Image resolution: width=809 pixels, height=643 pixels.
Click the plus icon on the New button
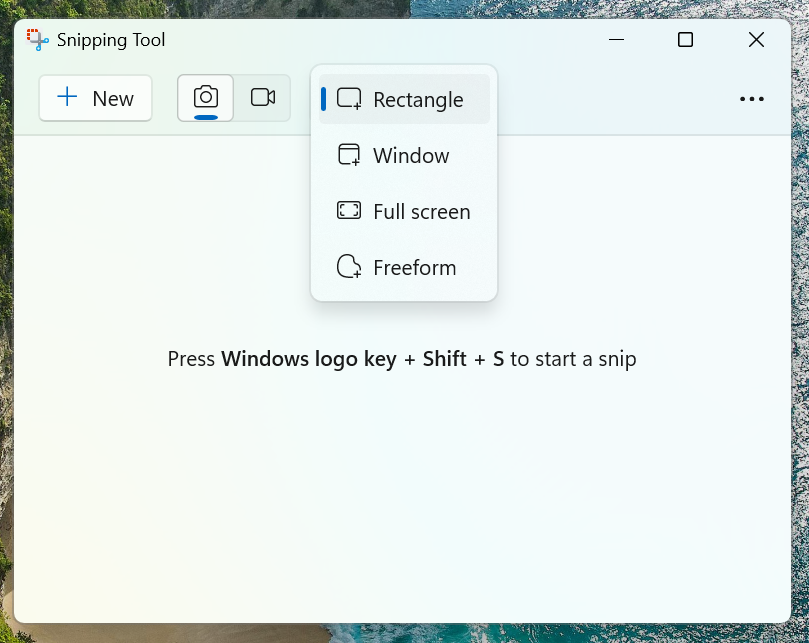tap(67, 97)
